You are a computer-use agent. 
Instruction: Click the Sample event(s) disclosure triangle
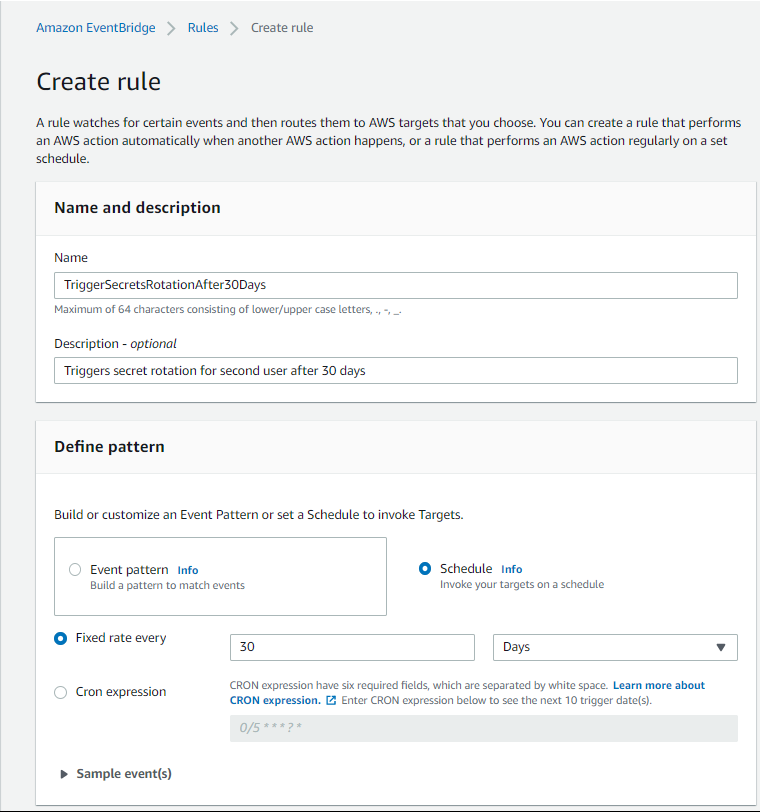(65, 774)
